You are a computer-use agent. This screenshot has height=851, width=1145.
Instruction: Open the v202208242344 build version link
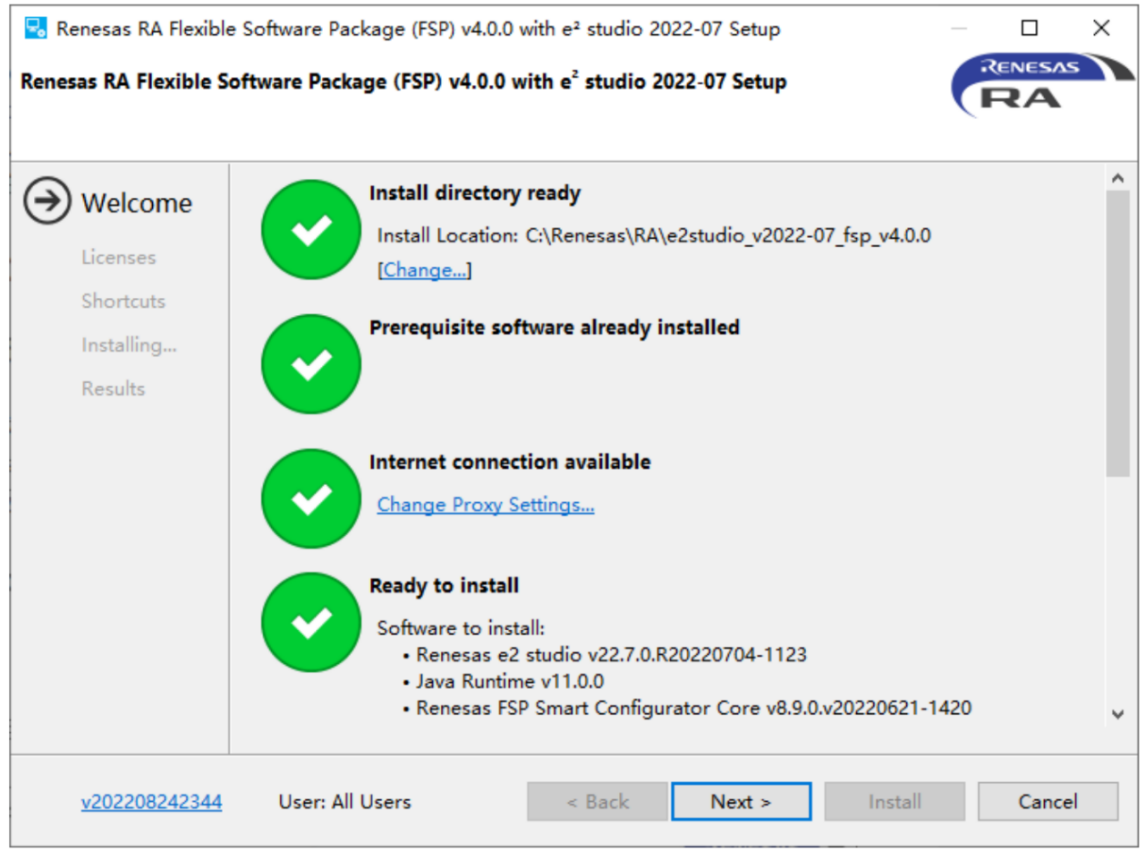pos(151,802)
